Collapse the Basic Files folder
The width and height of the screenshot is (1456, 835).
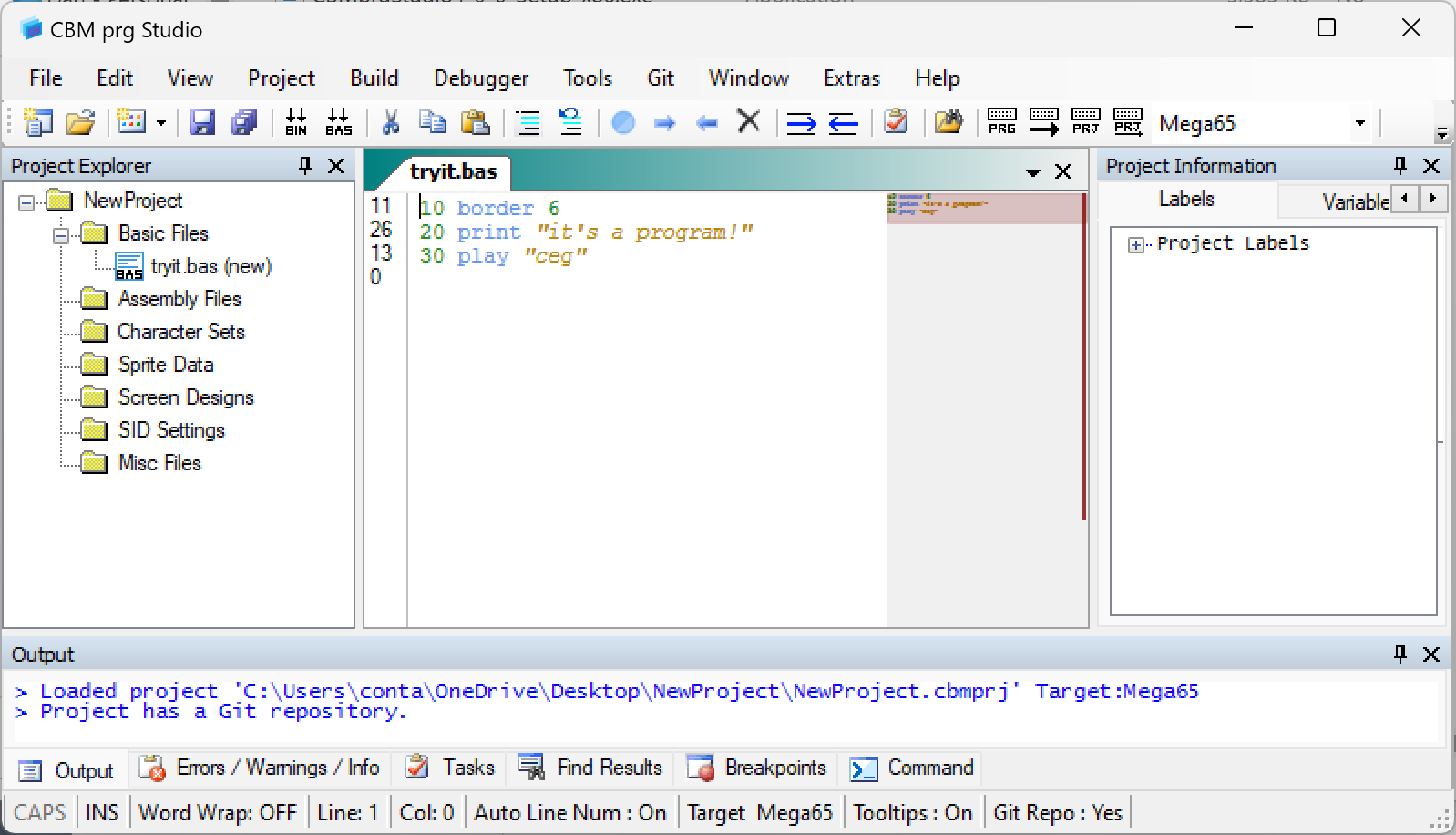click(61, 234)
